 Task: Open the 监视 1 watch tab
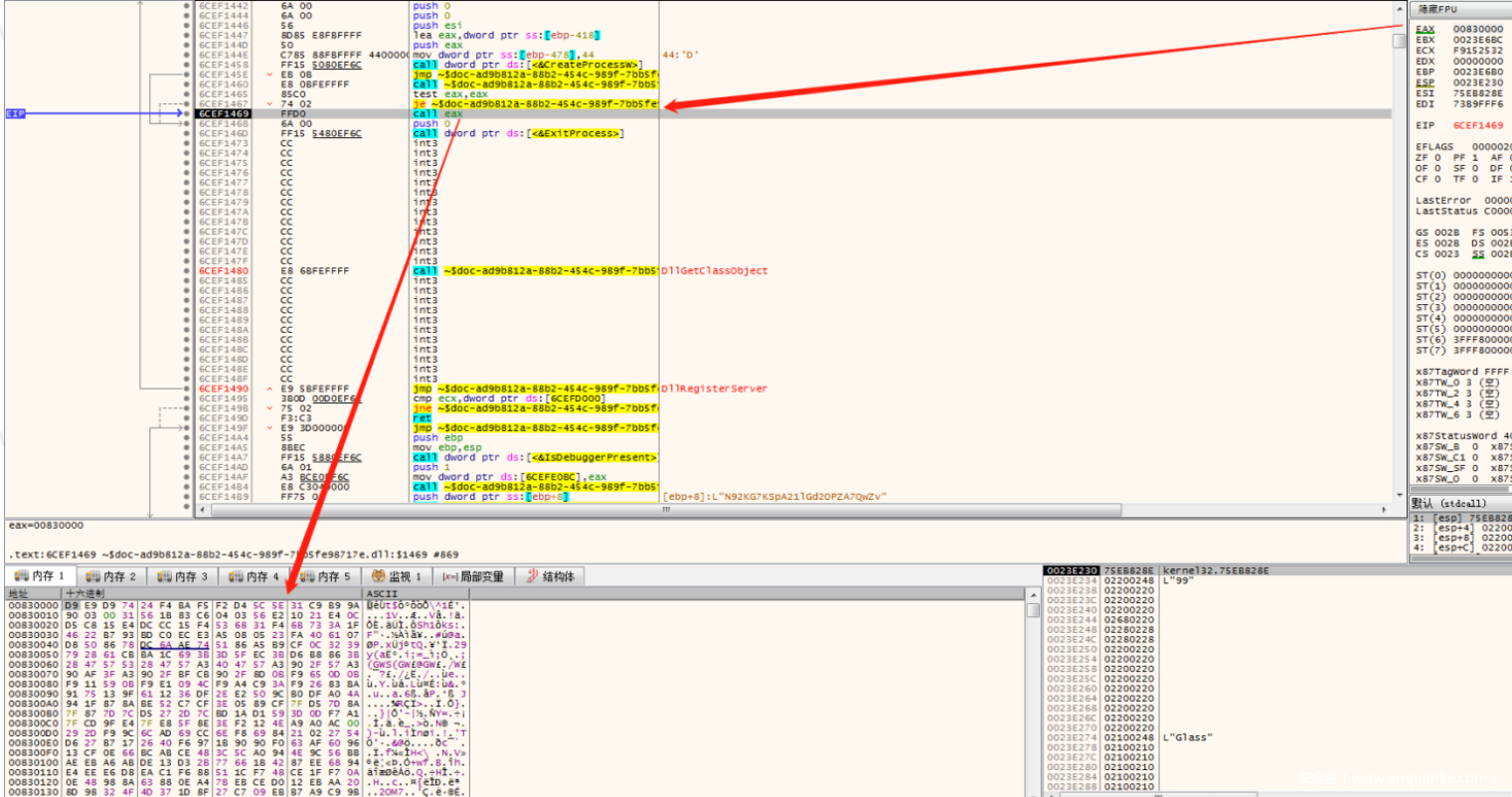pos(397,576)
